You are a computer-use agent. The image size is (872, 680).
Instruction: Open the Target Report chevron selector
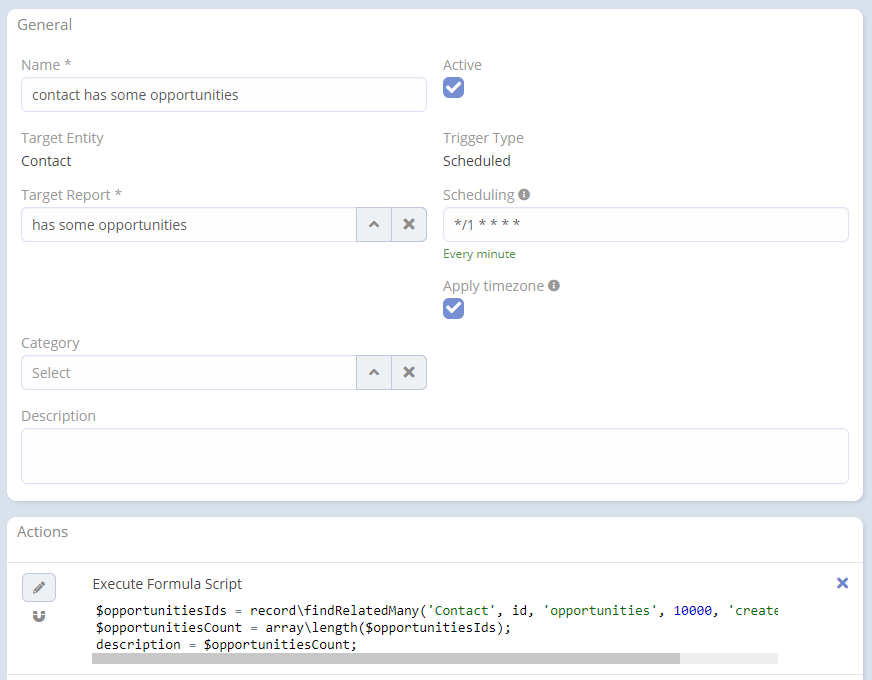(x=374, y=225)
